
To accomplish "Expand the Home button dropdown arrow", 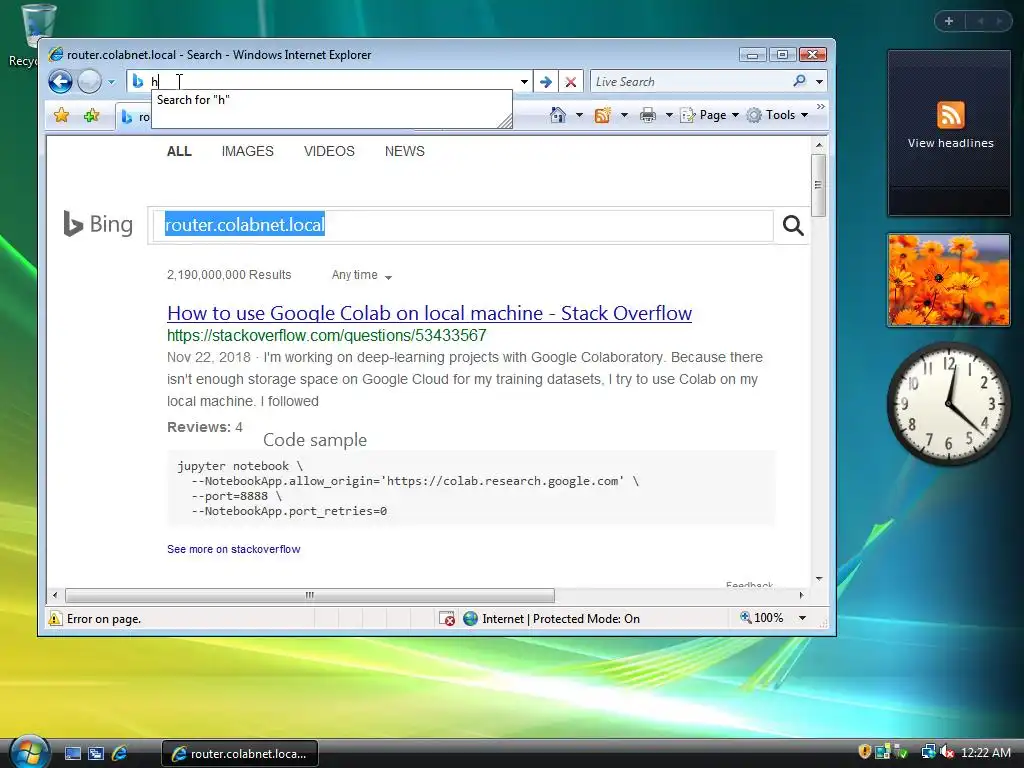I will (x=579, y=115).
